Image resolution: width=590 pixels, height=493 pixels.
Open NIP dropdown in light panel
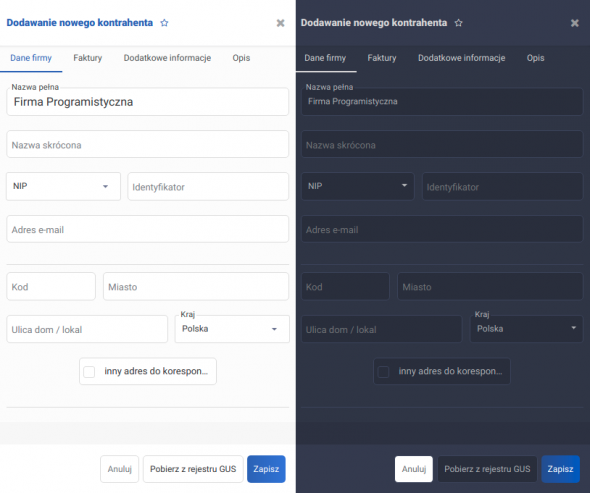[x=63, y=186]
